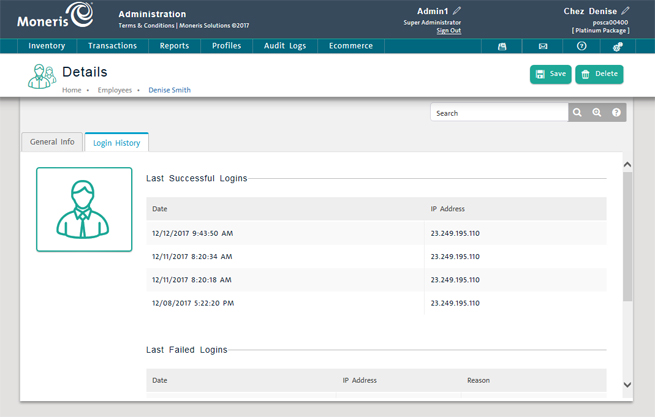
Task: Click Last Successful Logins heading
Action: [x=197, y=178]
